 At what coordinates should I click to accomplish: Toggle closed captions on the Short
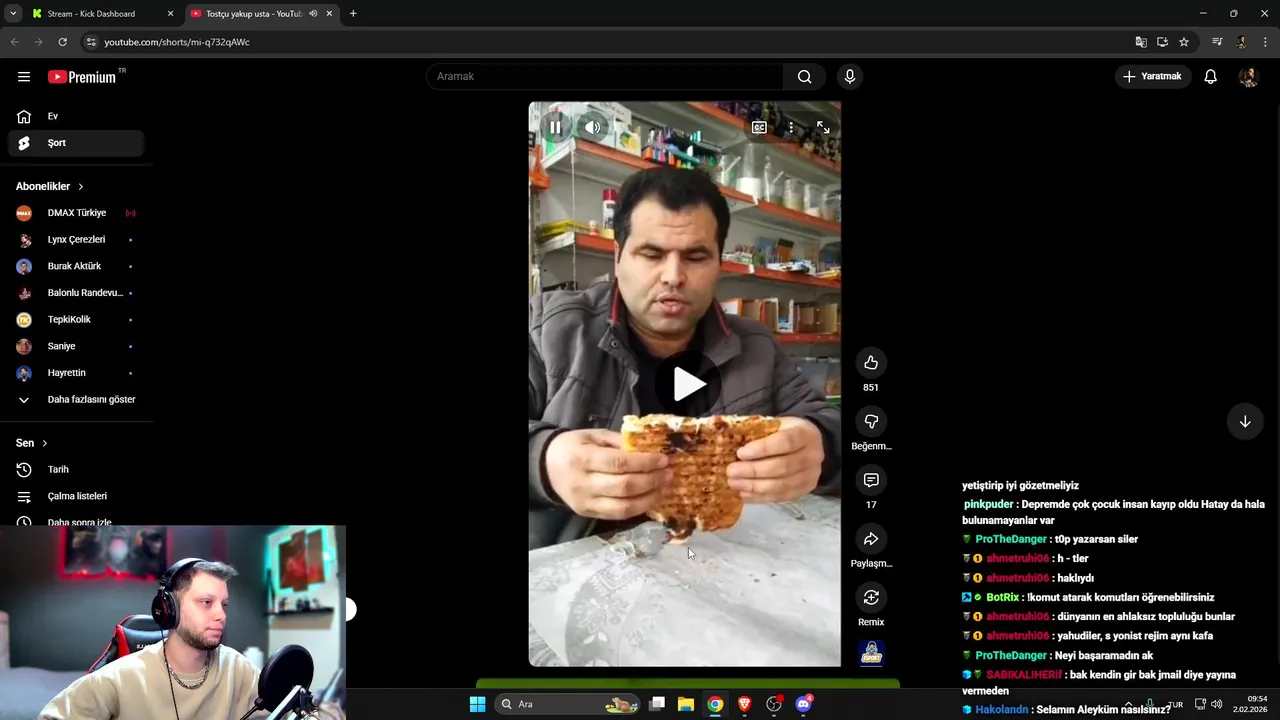pyautogui.click(x=759, y=128)
